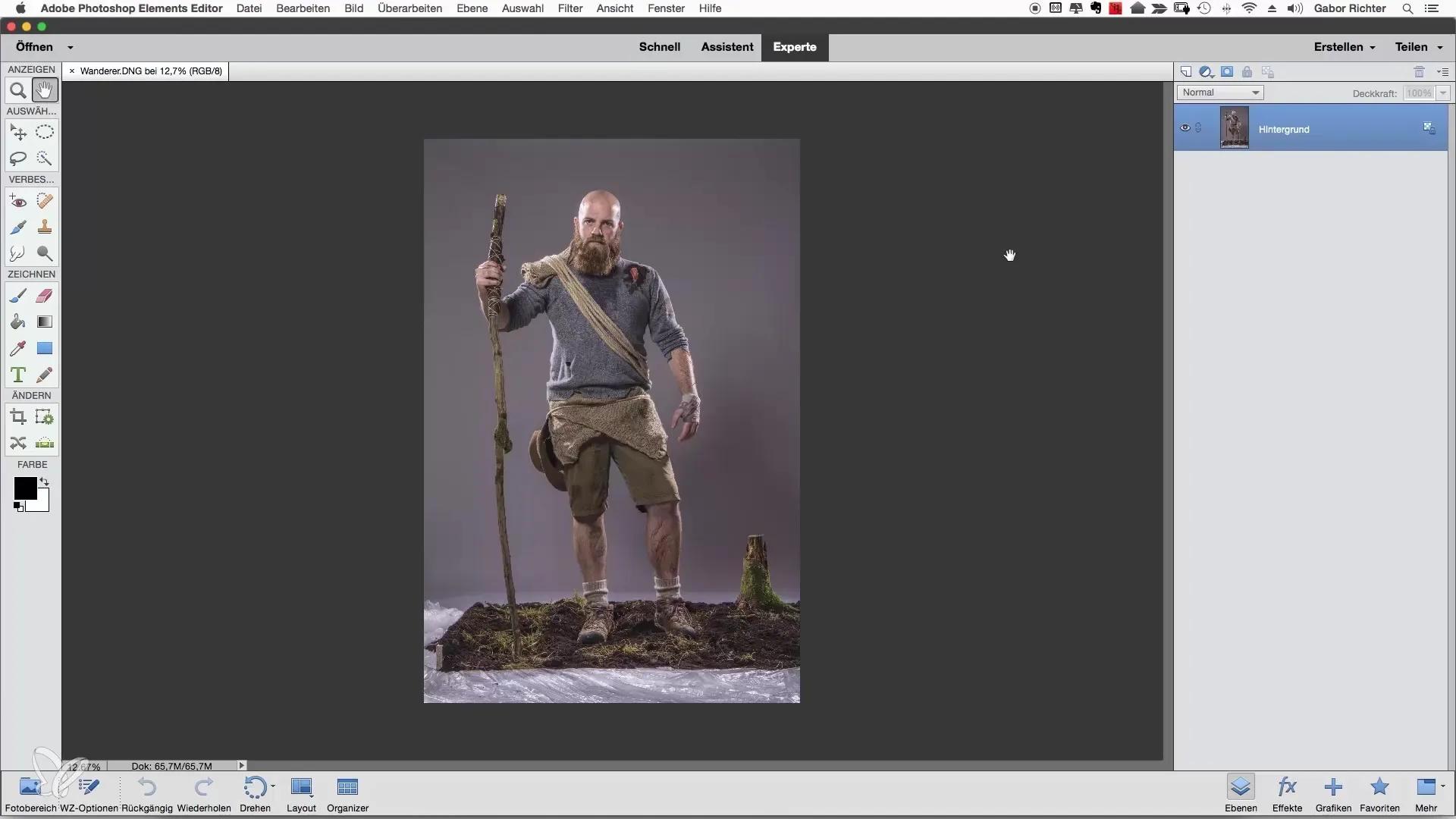Toggle the WZ-Optionen tool options panel
The height and width of the screenshot is (819, 1456).
(89, 794)
